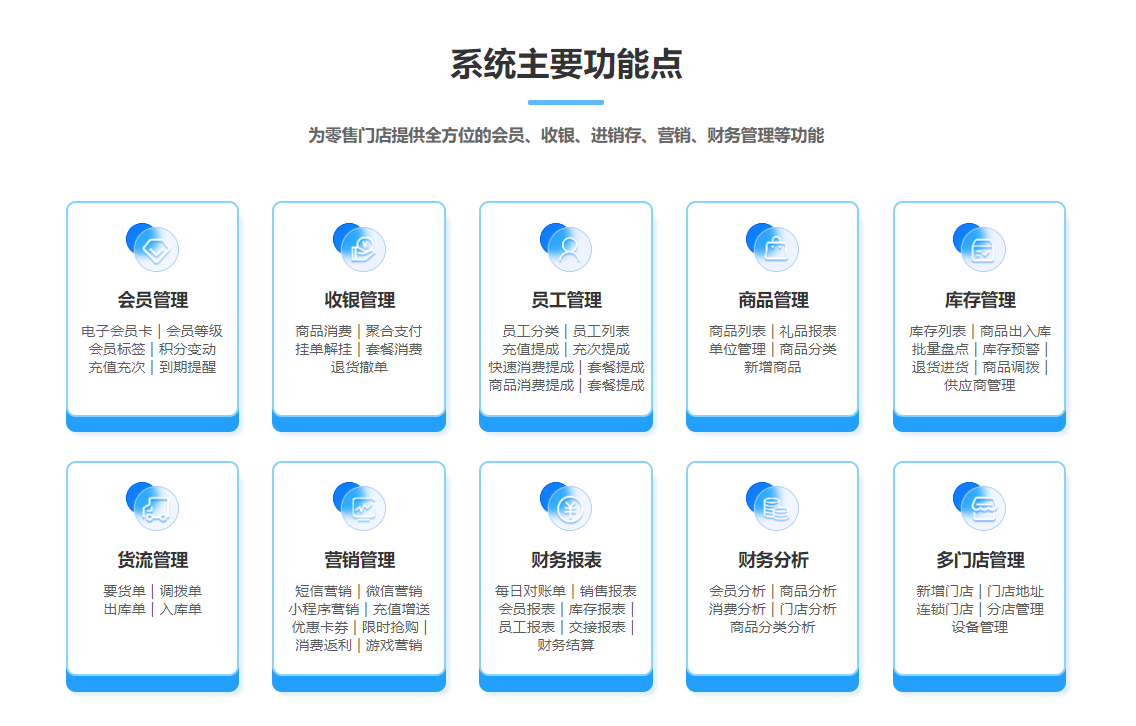Click 交接报表 text
Viewport: 1136px width, 726px height.
click(x=597, y=627)
